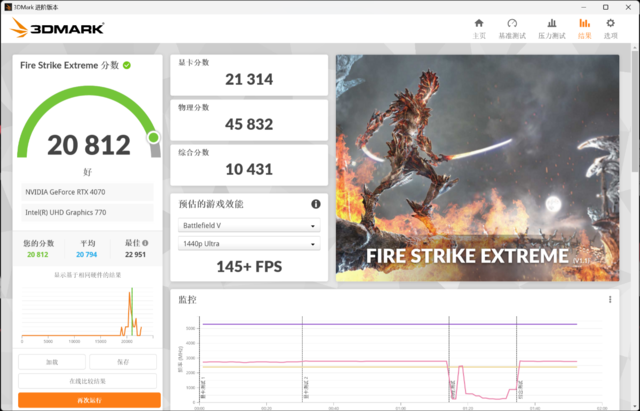Click the 3DMark logo
640x411 pixels.
click(x=57, y=28)
